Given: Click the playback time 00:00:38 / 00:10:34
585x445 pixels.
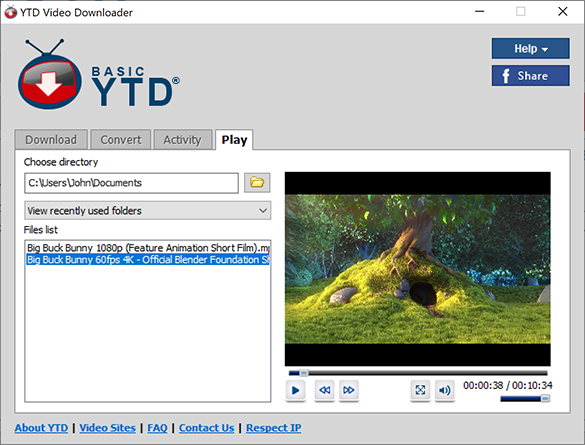Looking at the screenshot, I should [507, 385].
